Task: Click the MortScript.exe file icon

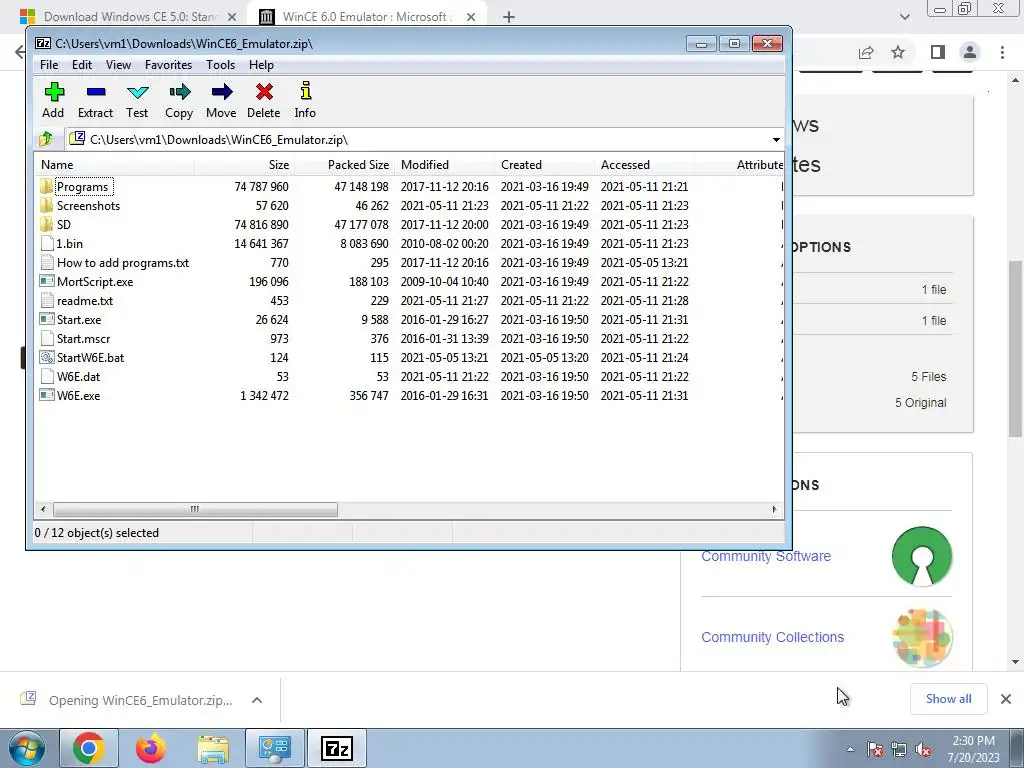Action: [46, 281]
